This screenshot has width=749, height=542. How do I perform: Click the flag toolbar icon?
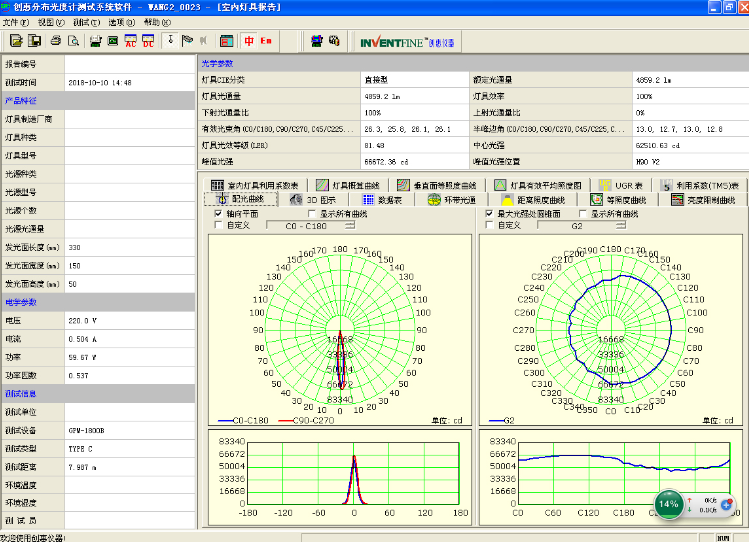click(x=187, y=41)
